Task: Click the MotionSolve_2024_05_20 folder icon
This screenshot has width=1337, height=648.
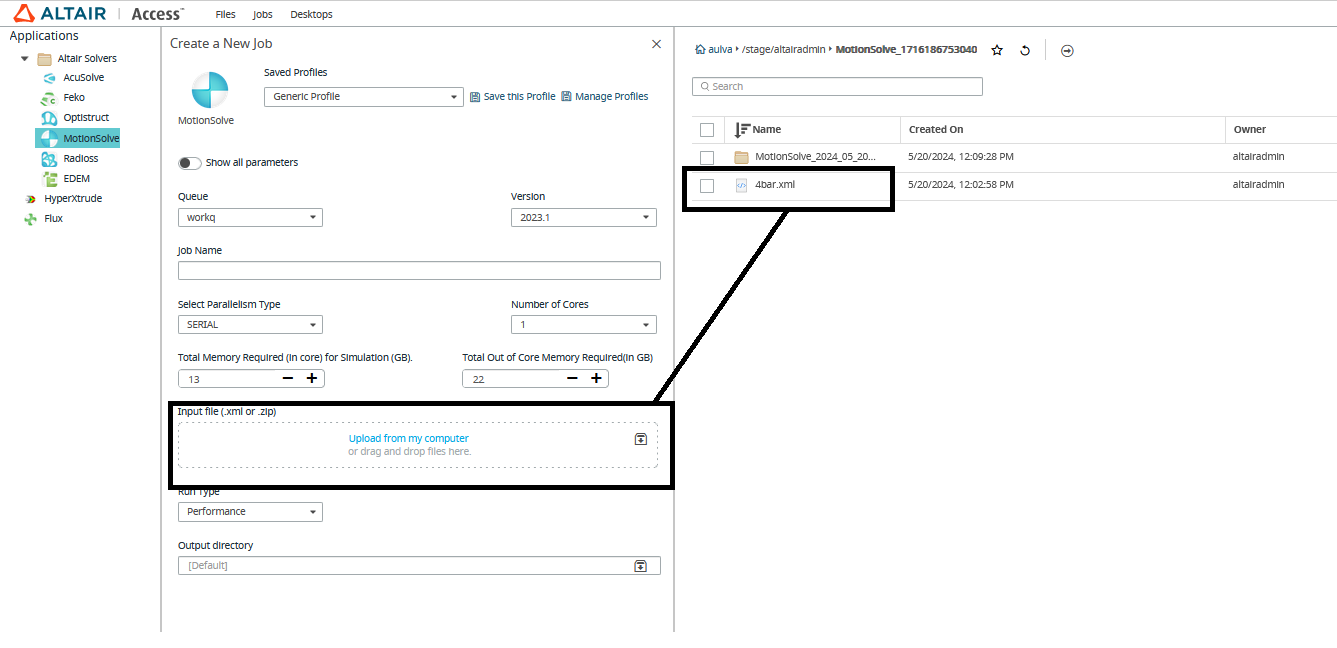Action: [x=741, y=157]
